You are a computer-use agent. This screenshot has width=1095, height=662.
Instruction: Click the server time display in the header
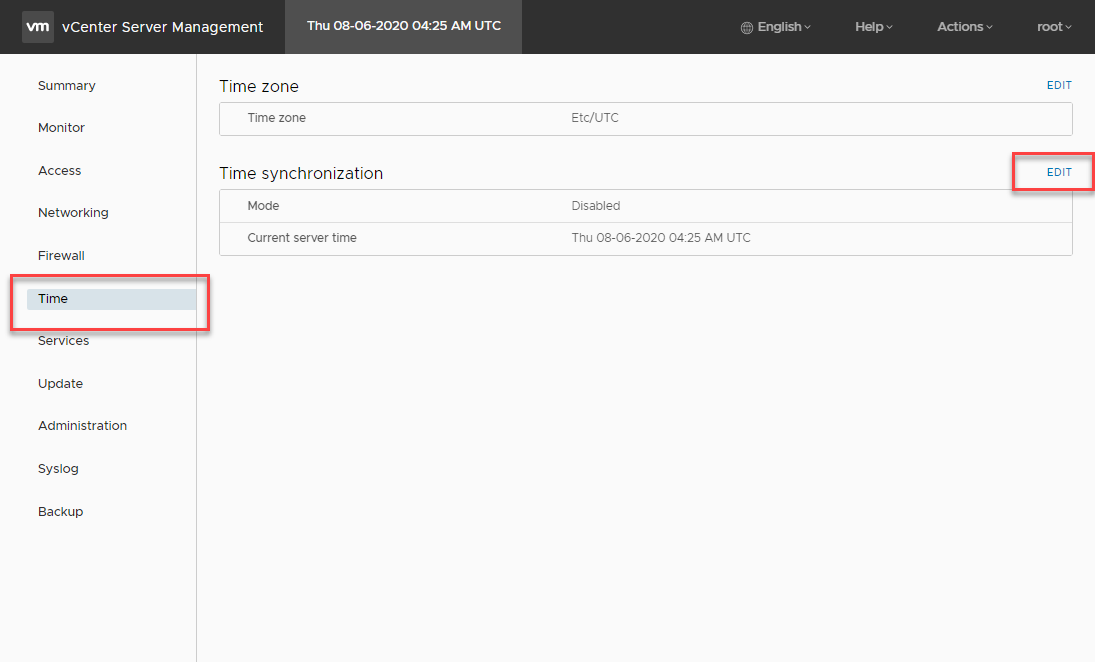403,27
